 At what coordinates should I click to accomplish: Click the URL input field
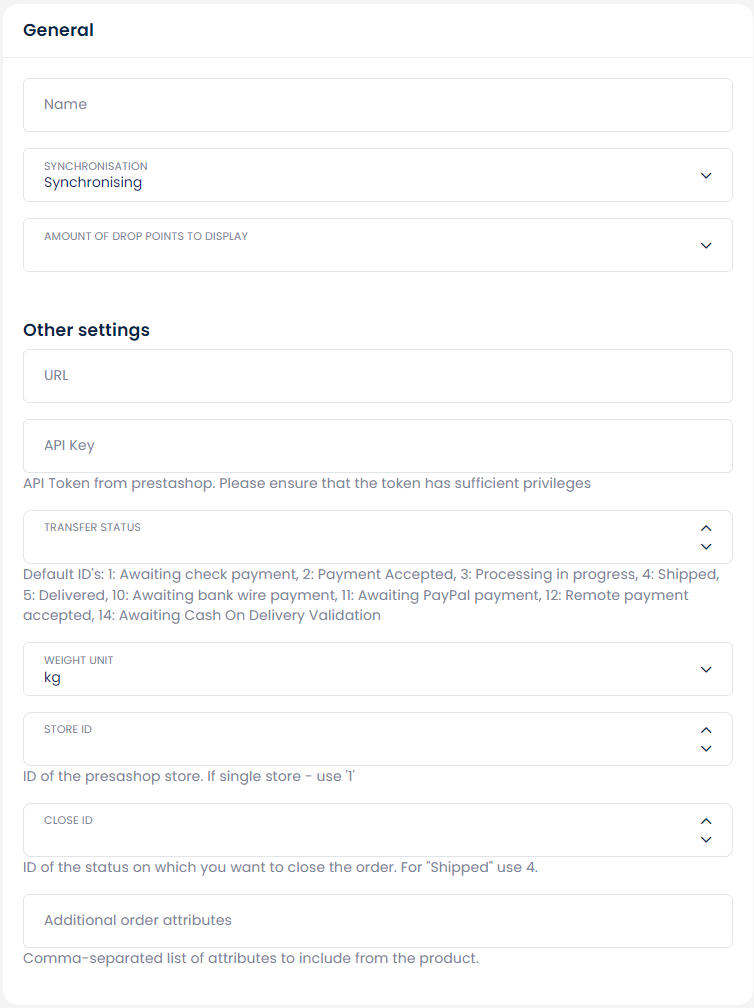point(377,376)
